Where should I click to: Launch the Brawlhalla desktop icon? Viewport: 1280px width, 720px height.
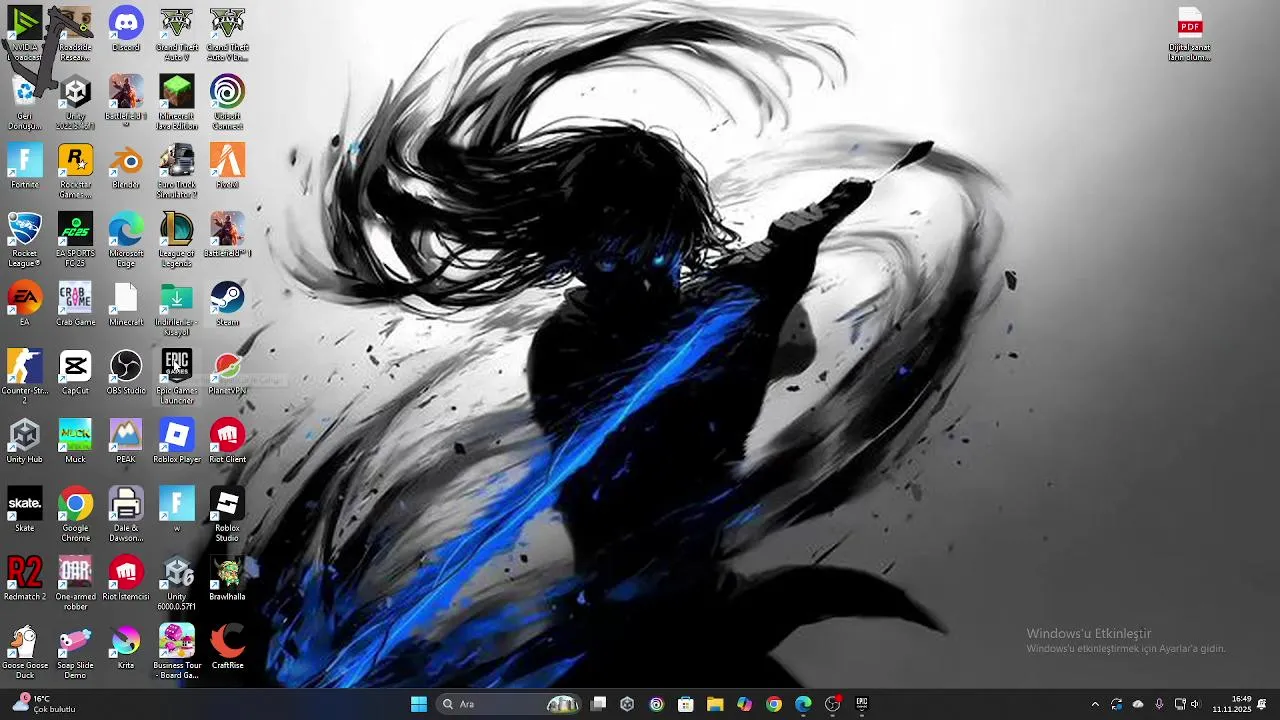(x=228, y=578)
